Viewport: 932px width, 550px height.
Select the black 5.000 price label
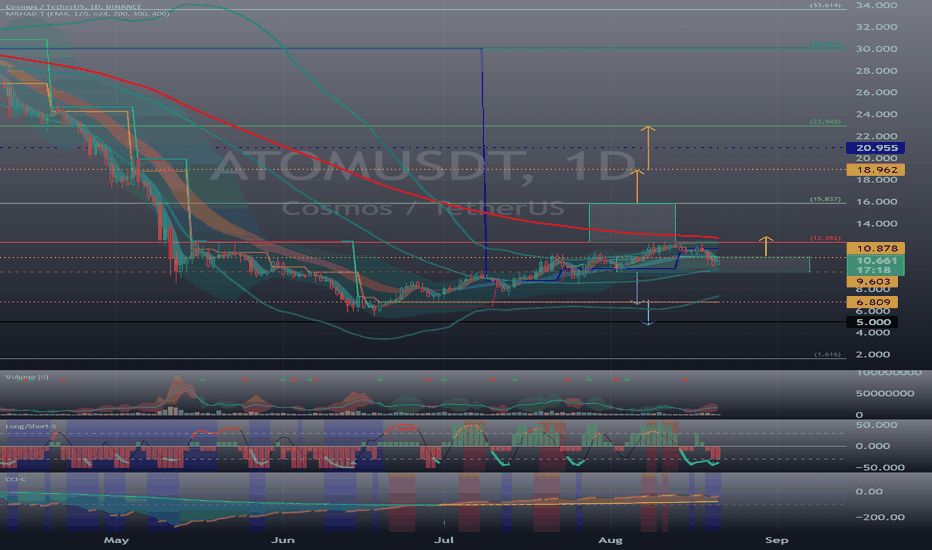872,322
